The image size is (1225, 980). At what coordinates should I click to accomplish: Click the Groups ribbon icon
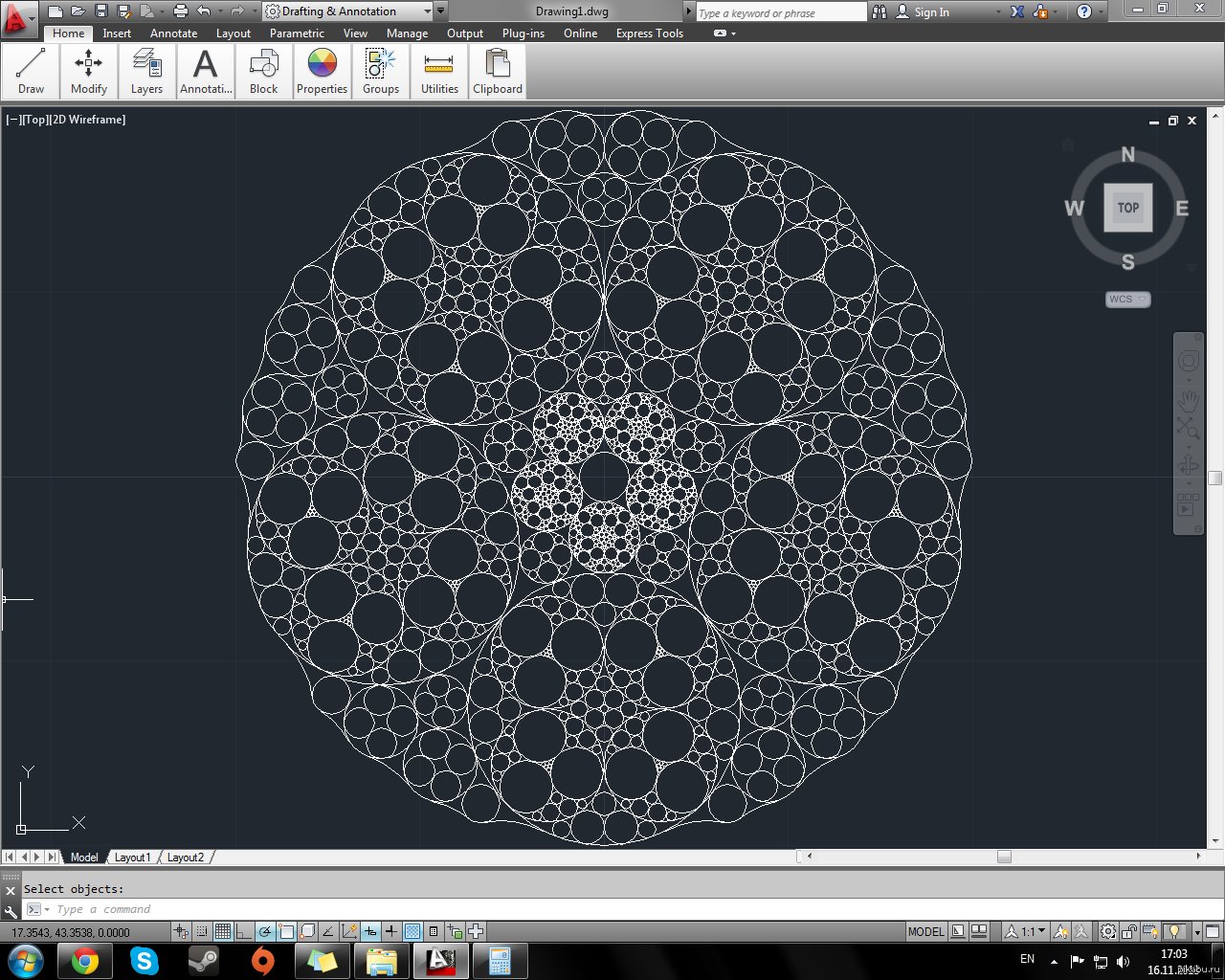(x=381, y=72)
